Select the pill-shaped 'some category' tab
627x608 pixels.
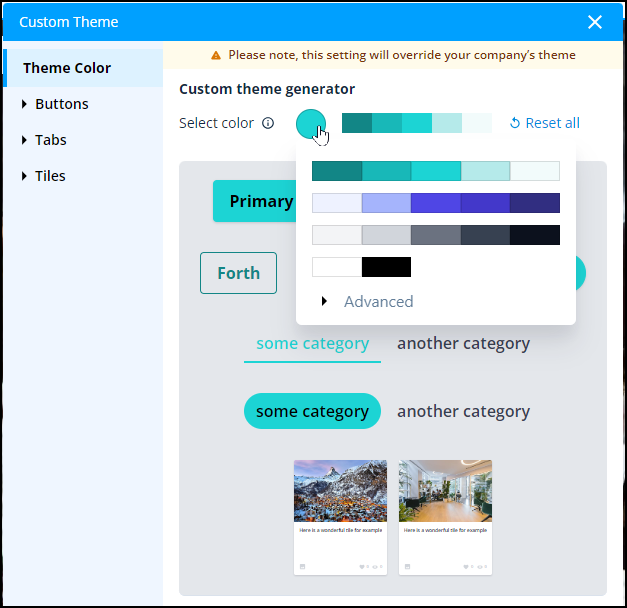312,411
